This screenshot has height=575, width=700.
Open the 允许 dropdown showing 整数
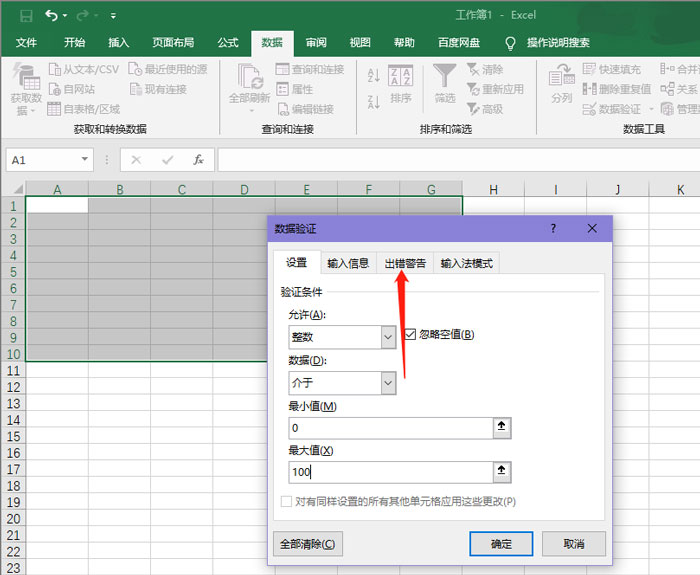coord(388,338)
